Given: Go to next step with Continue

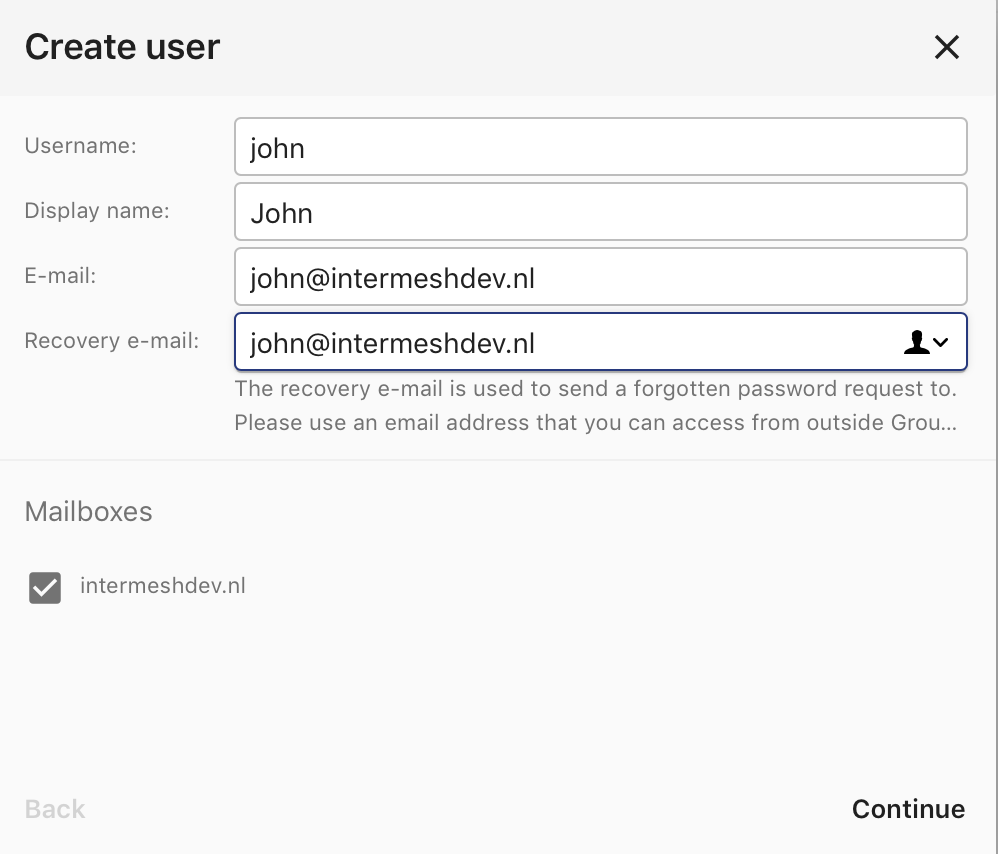Looking at the screenshot, I should point(908,809).
